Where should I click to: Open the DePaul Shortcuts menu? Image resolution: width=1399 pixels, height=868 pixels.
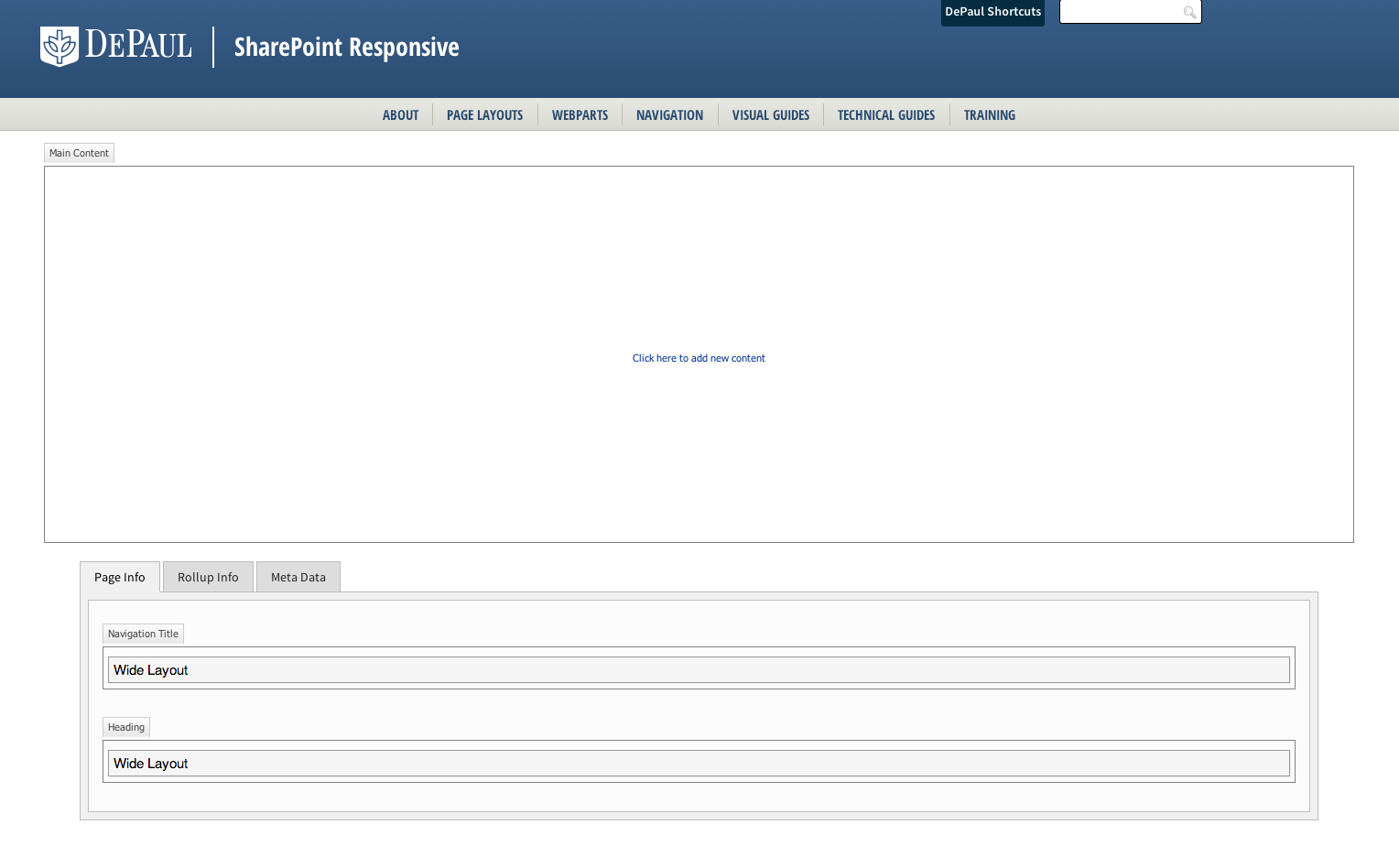(992, 12)
